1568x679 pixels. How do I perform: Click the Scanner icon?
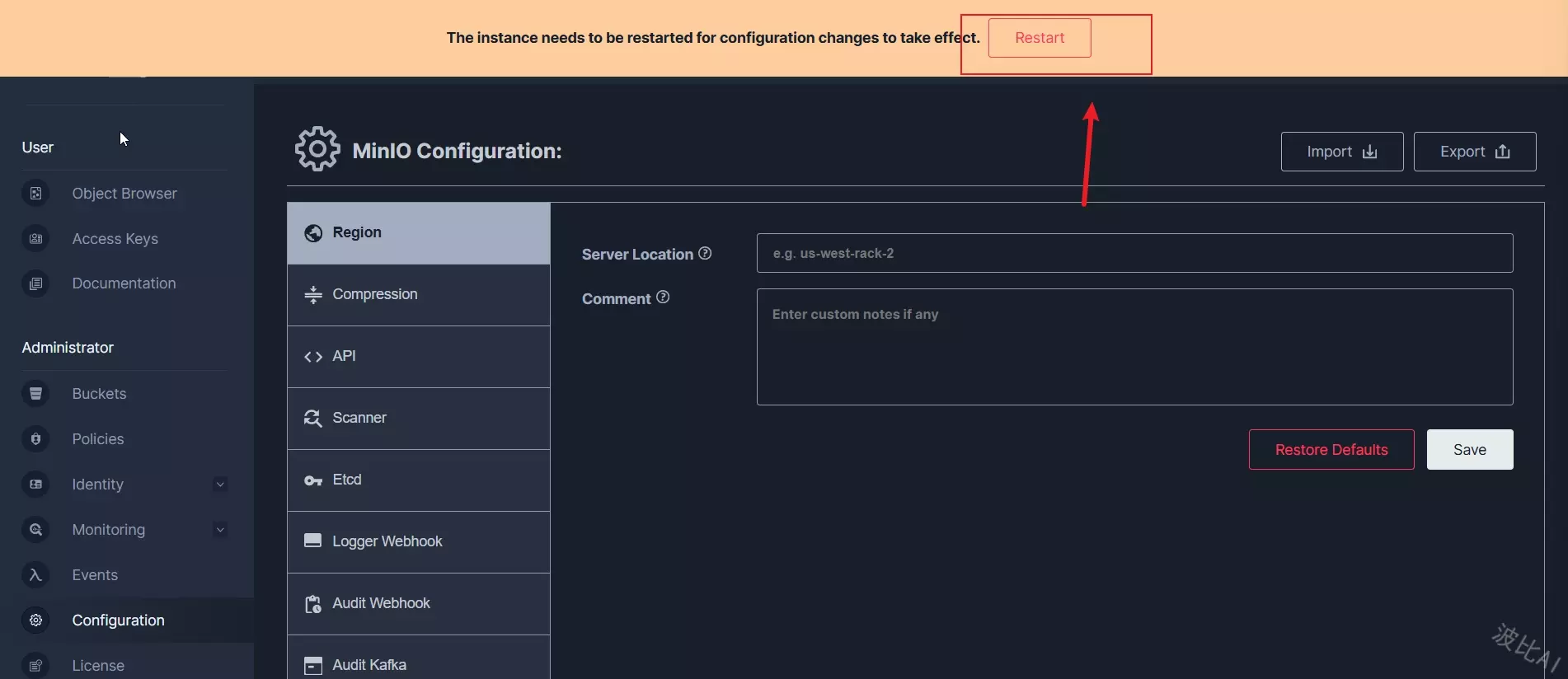click(x=313, y=419)
